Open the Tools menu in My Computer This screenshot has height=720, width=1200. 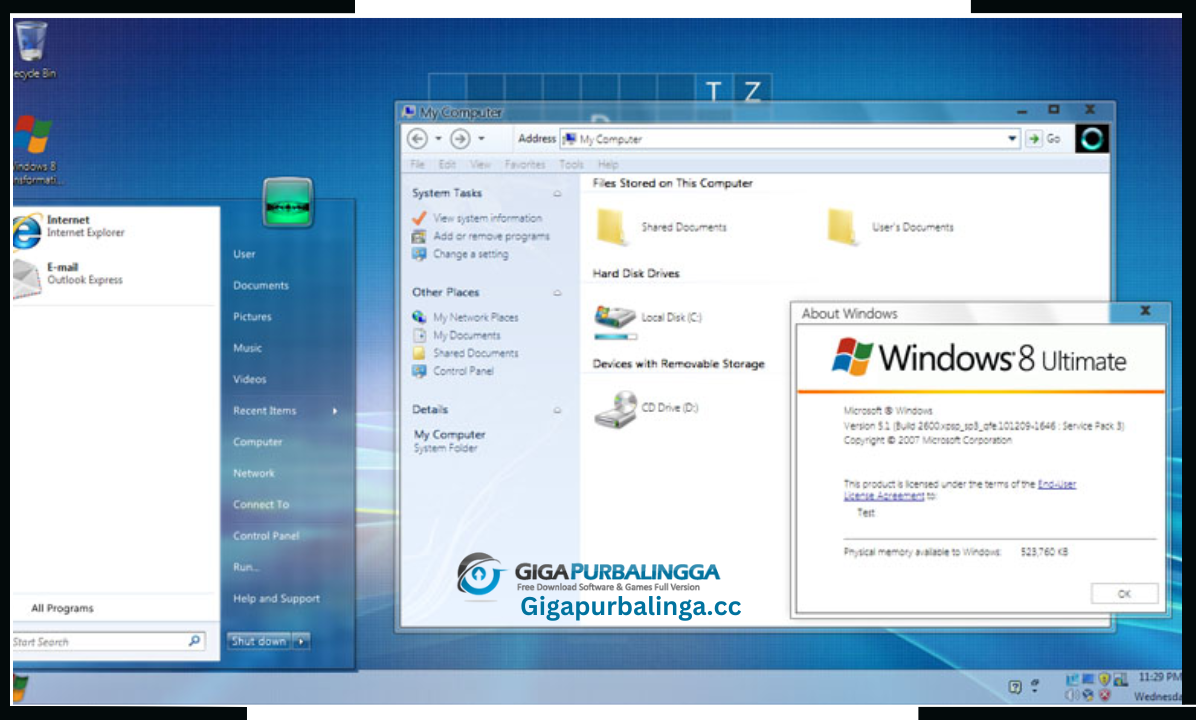[x=572, y=165]
